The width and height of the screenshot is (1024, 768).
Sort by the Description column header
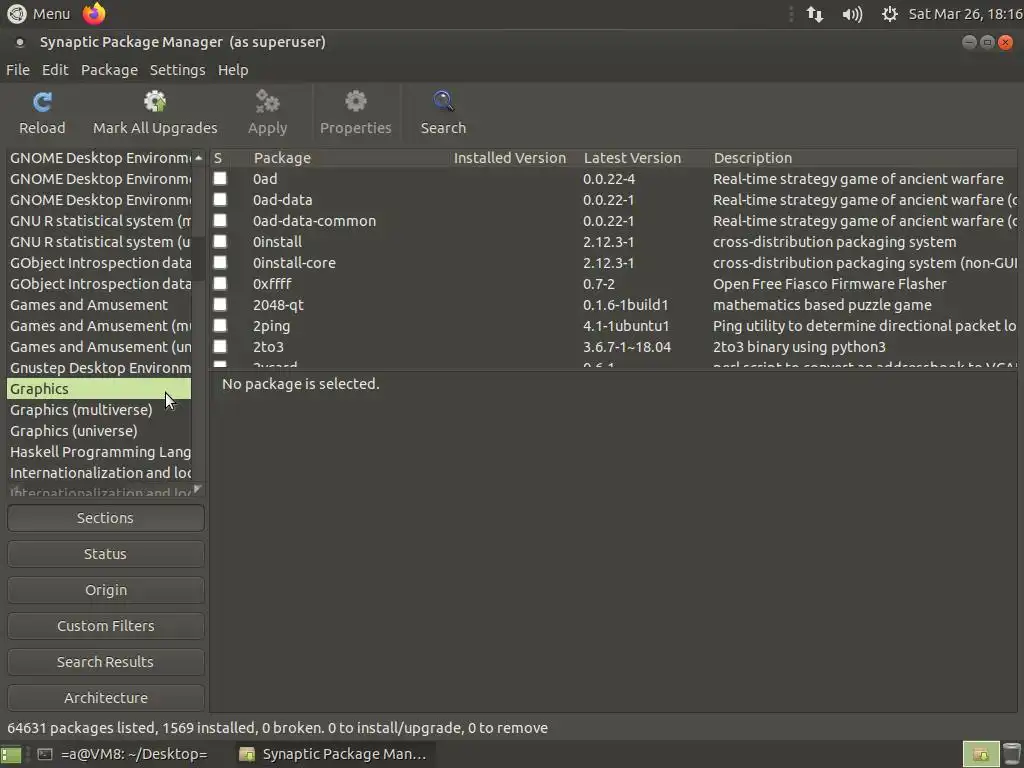coord(863,158)
